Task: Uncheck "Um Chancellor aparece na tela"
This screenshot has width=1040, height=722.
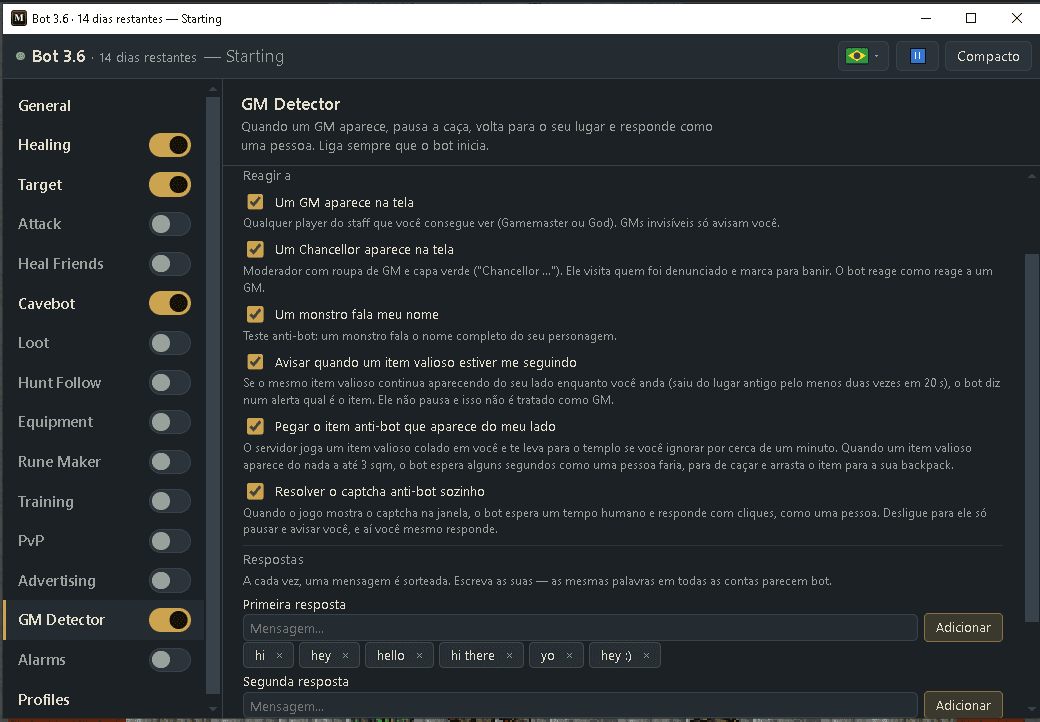Action: click(255, 249)
